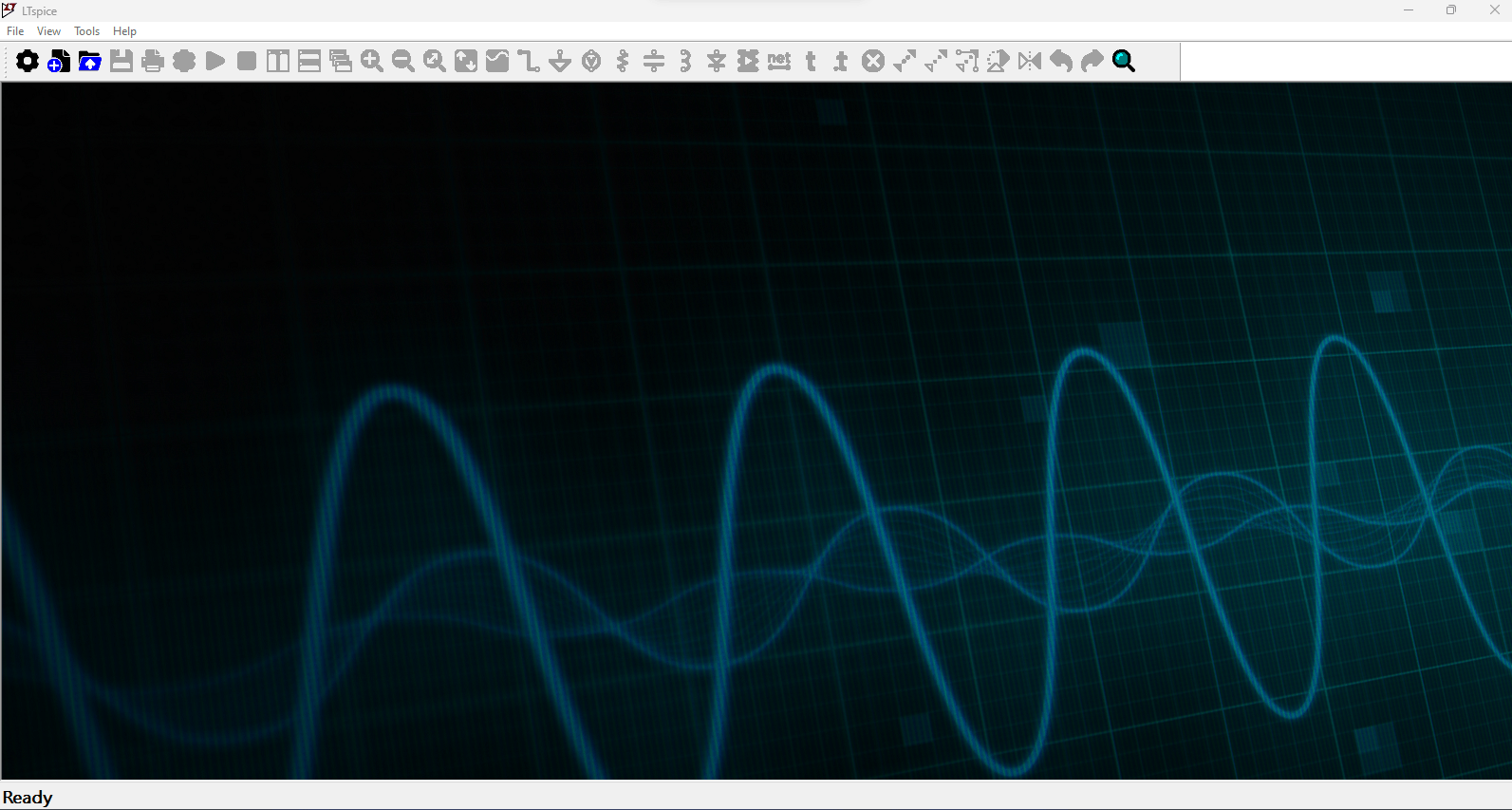Image resolution: width=1512 pixels, height=810 pixels.
Task: Click the Zoom to fit icon
Action: [435, 62]
